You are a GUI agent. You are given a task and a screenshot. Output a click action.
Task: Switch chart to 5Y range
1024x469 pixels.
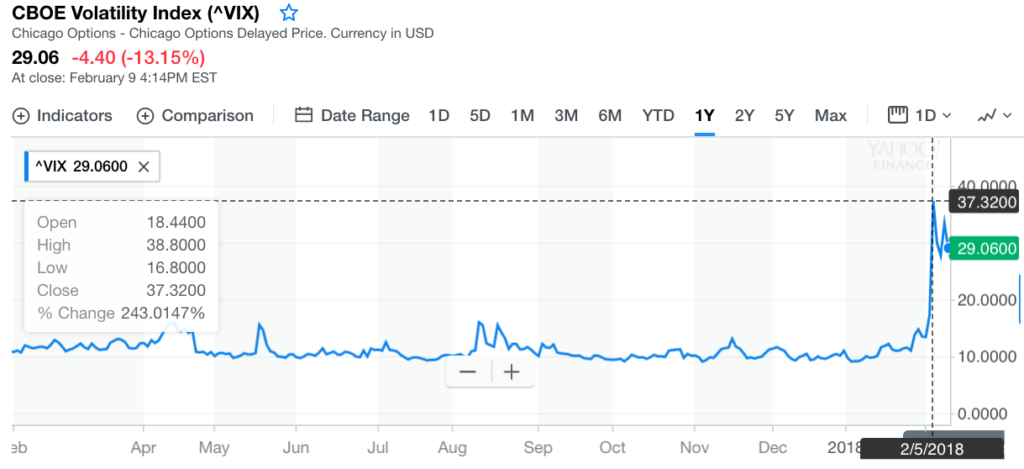click(x=785, y=115)
